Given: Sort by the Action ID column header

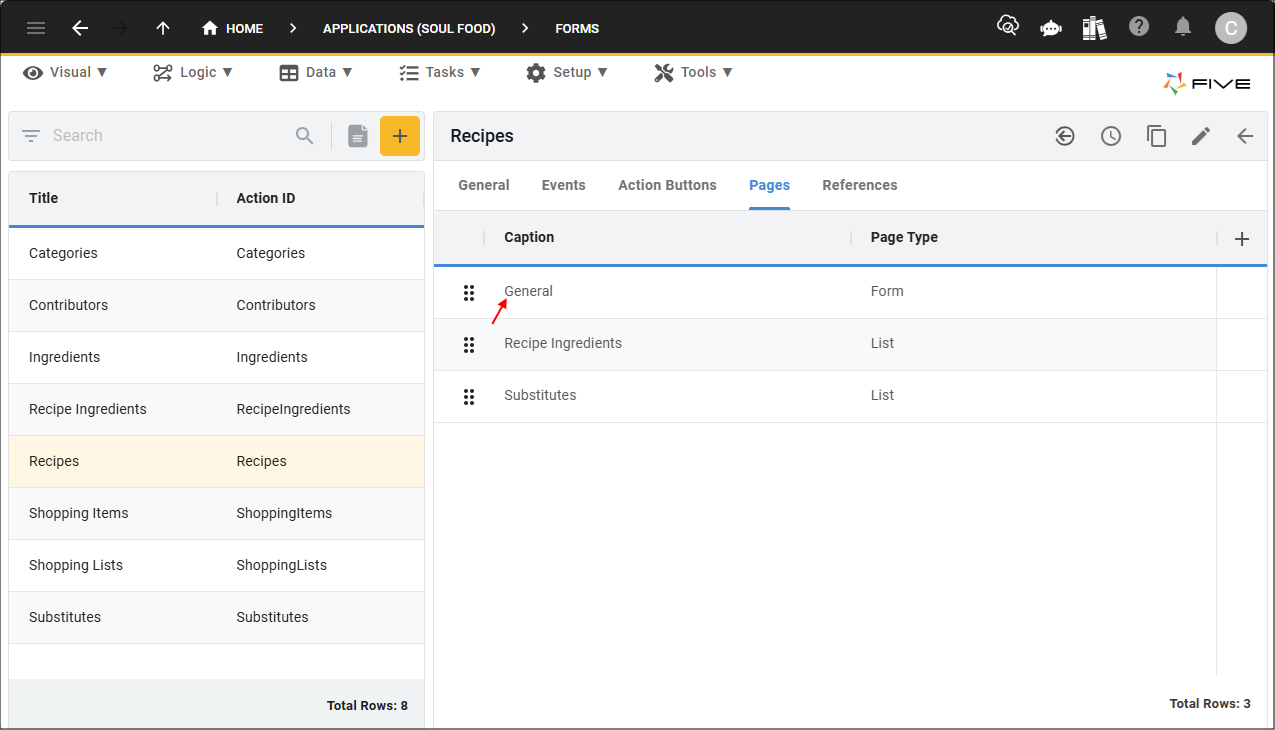Looking at the screenshot, I should tap(266, 198).
